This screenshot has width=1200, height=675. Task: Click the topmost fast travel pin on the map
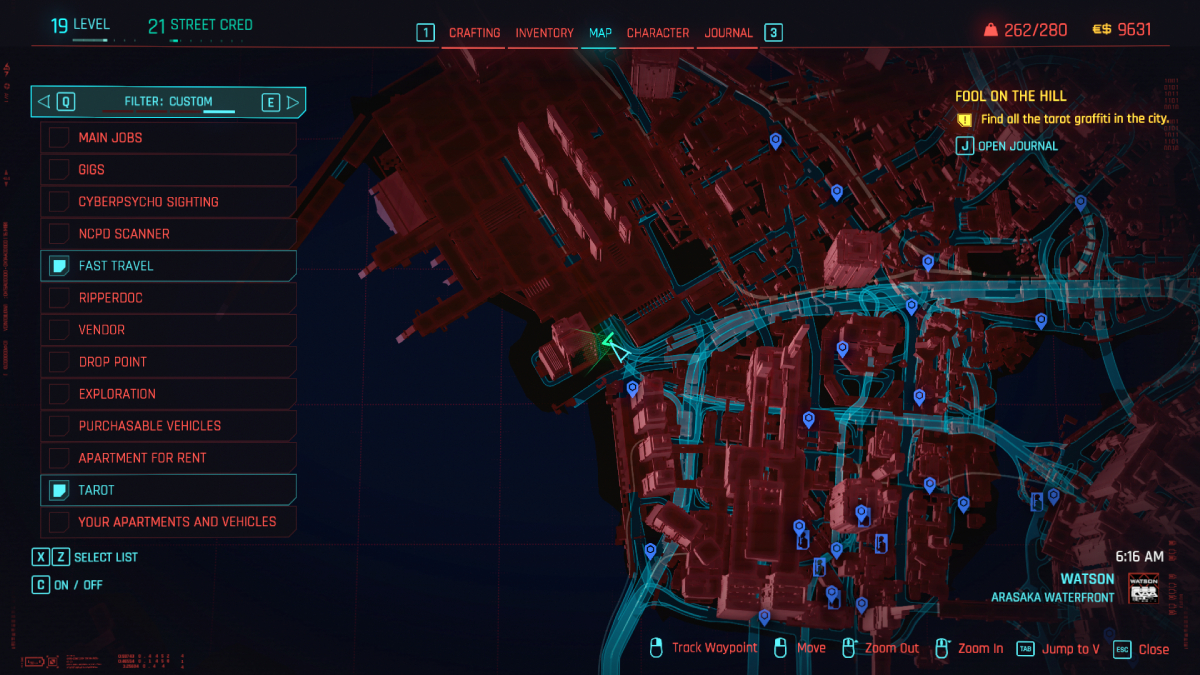tap(775, 141)
